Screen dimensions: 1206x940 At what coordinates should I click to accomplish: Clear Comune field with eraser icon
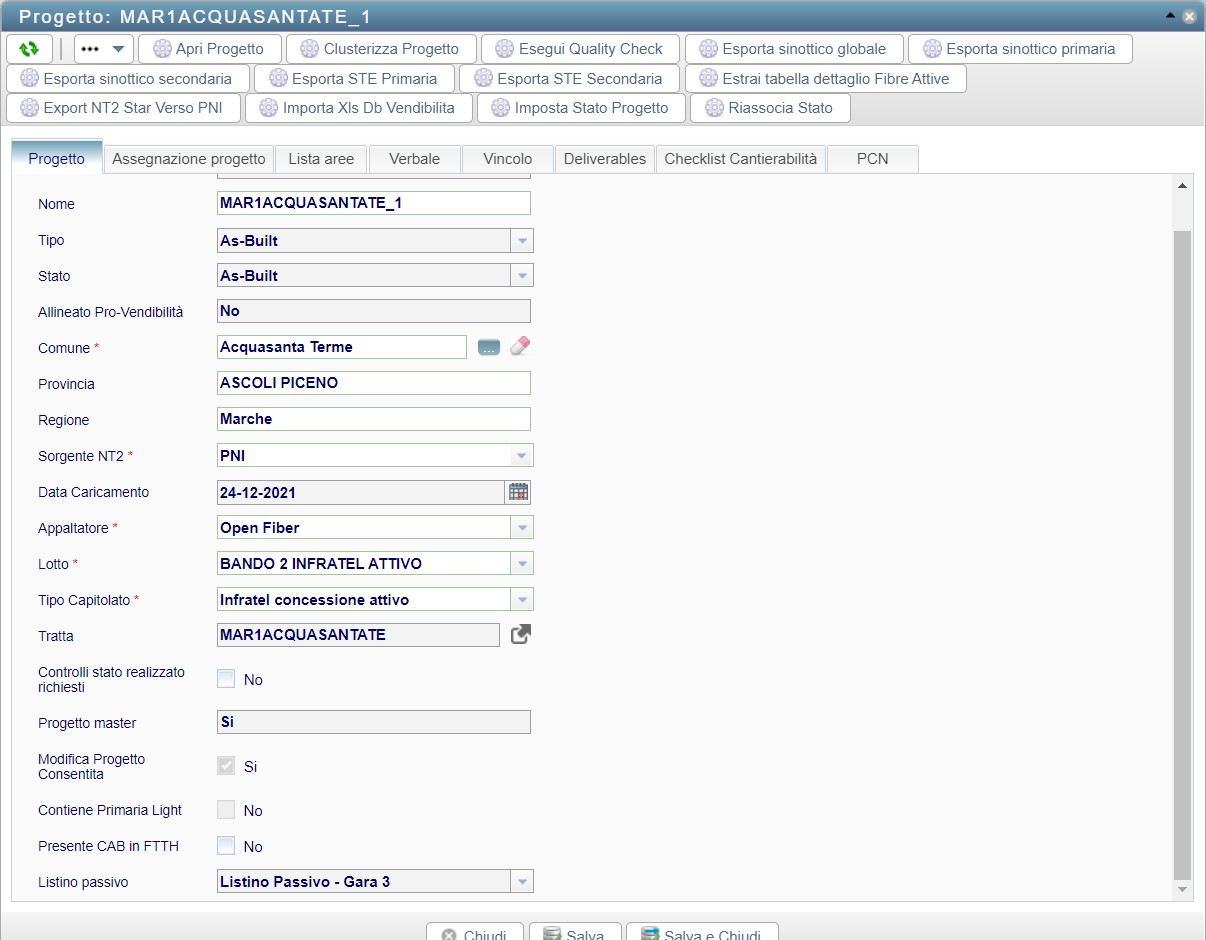point(520,347)
